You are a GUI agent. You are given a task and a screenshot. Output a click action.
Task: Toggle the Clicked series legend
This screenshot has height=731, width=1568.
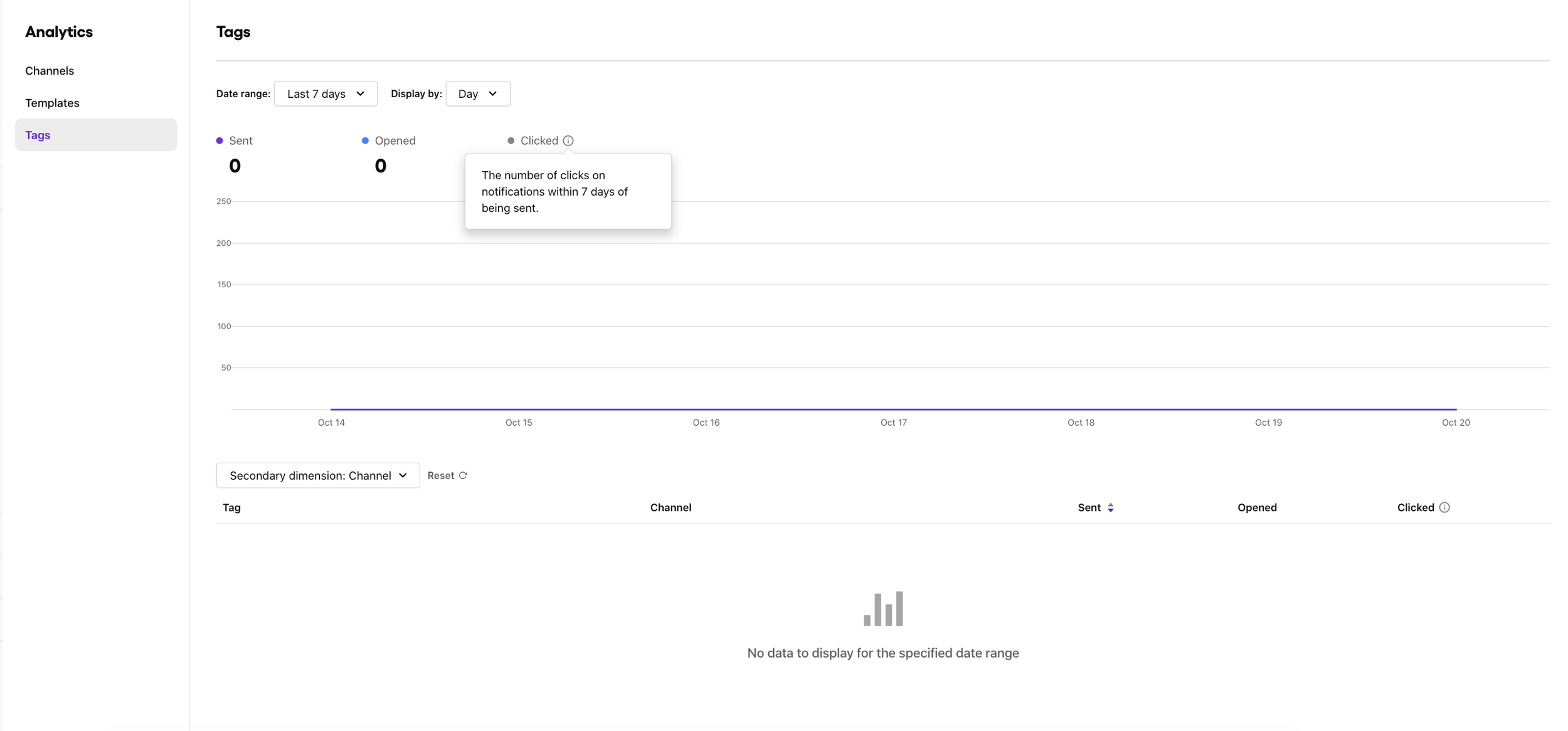(538, 140)
